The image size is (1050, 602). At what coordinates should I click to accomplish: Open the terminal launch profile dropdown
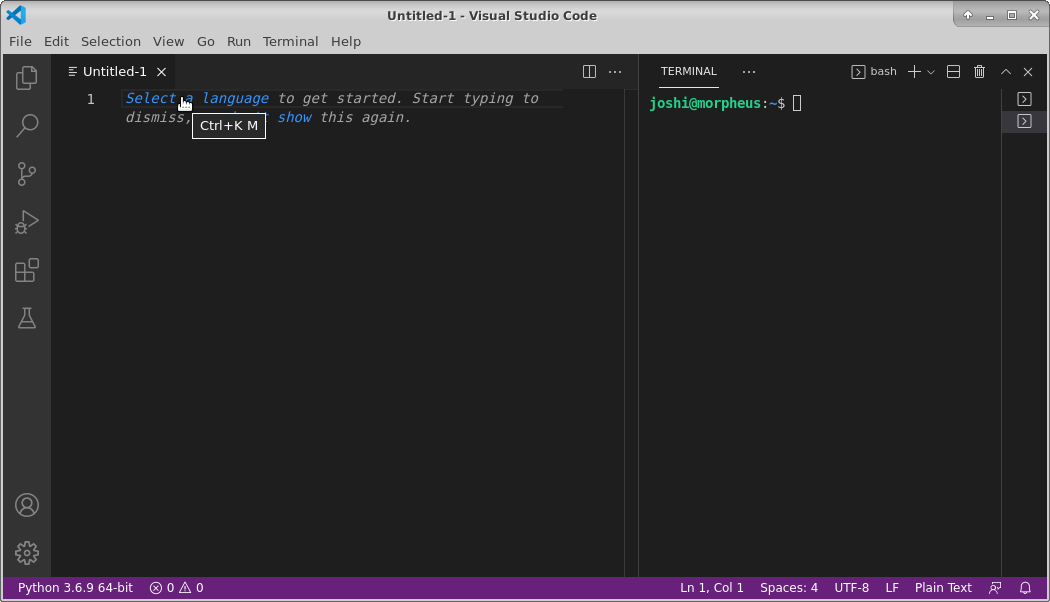pos(931,71)
